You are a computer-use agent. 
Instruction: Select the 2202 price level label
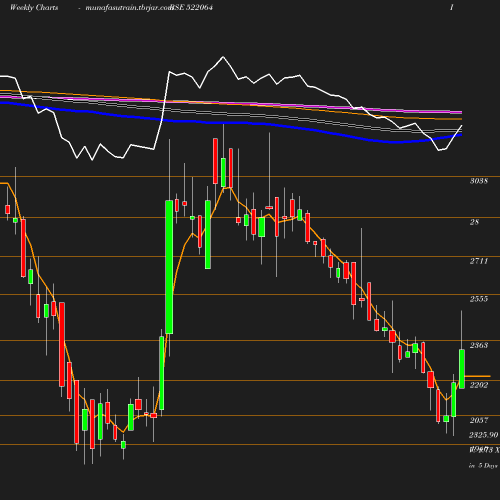pyautogui.click(x=479, y=385)
